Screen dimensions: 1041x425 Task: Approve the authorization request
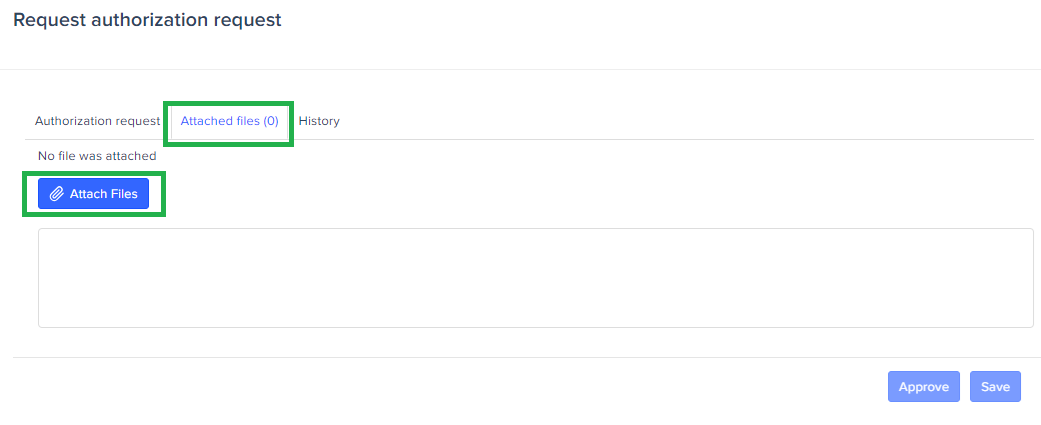[923, 387]
